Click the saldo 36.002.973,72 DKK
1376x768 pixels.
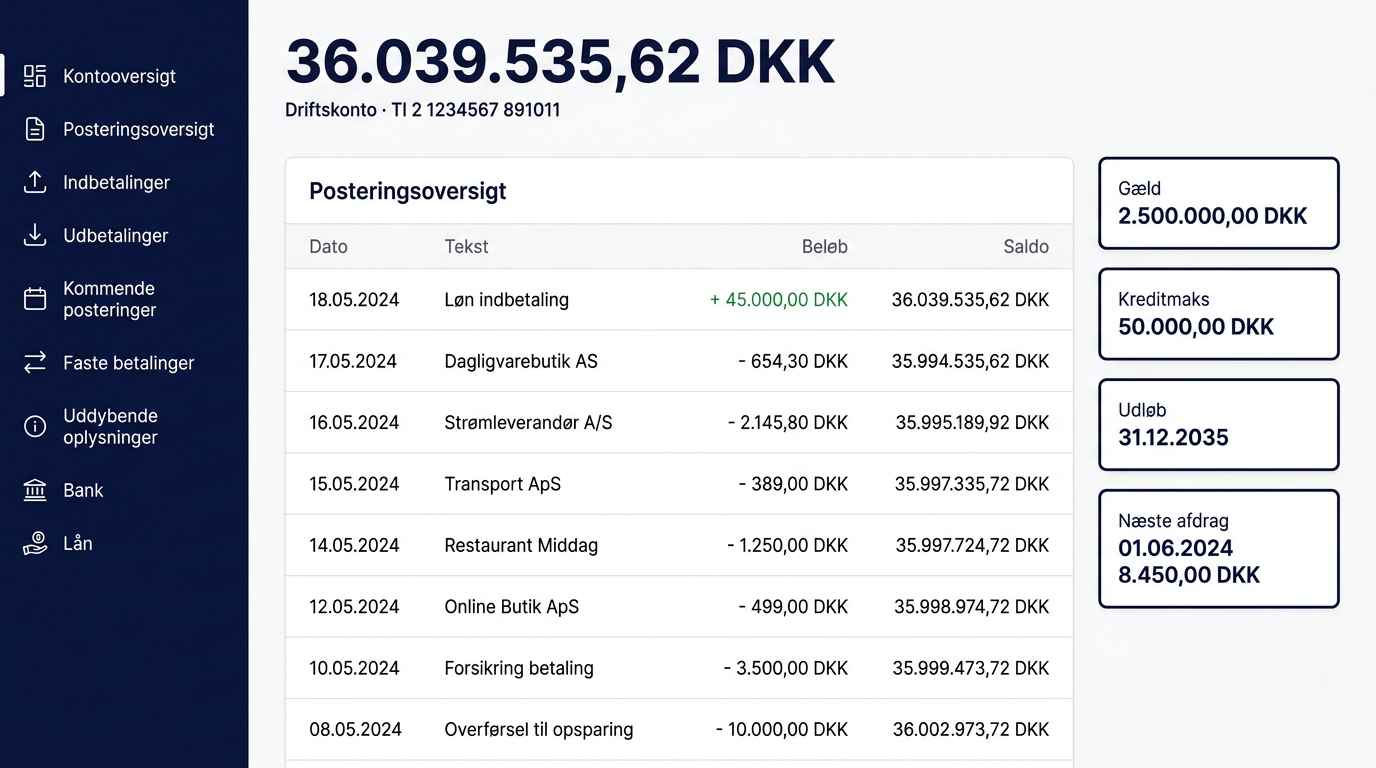click(x=971, y=729)
